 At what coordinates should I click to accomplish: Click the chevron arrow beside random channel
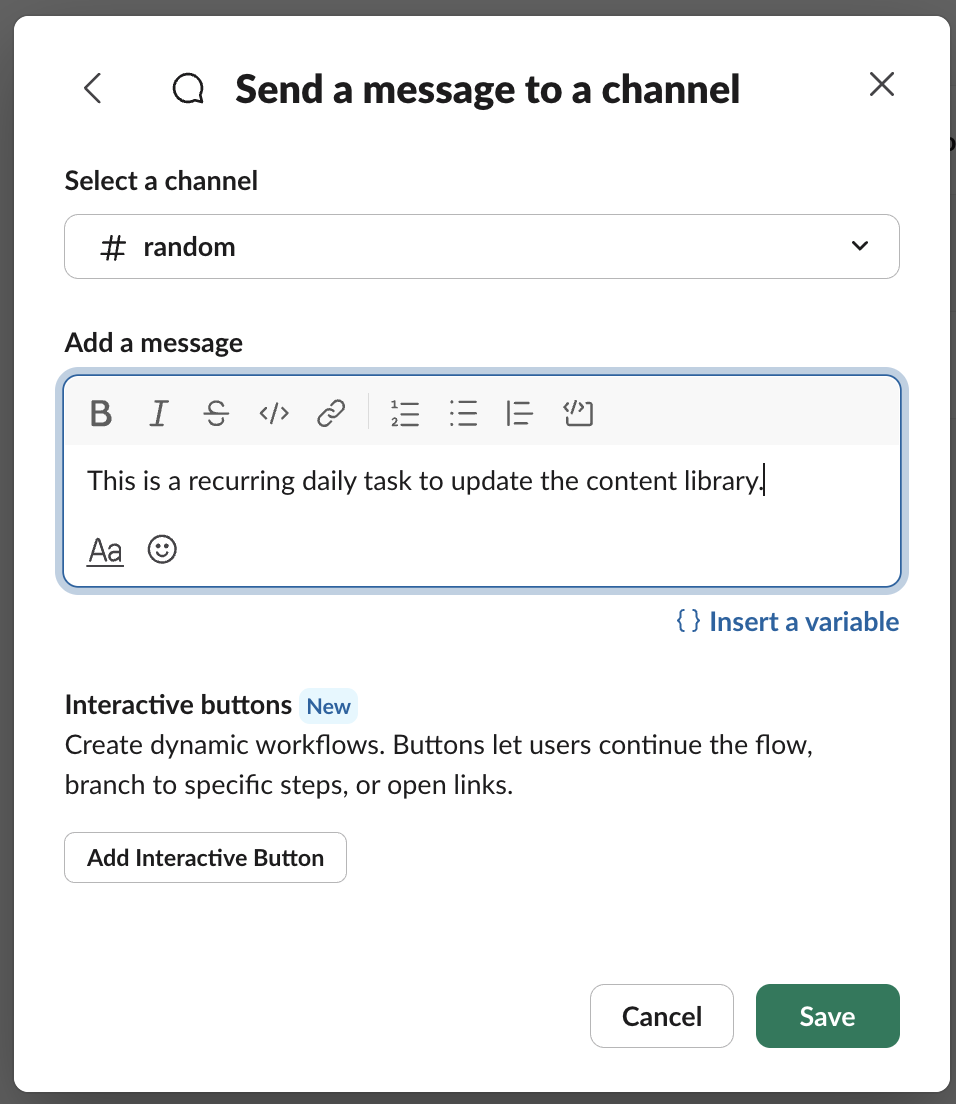(859, 246)
